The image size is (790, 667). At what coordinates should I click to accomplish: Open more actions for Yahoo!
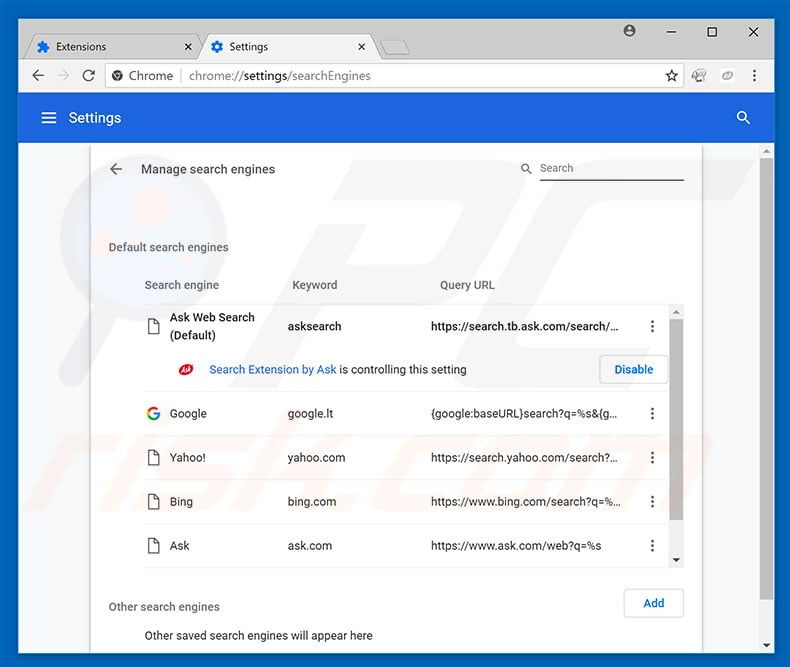tap(652, 457)
